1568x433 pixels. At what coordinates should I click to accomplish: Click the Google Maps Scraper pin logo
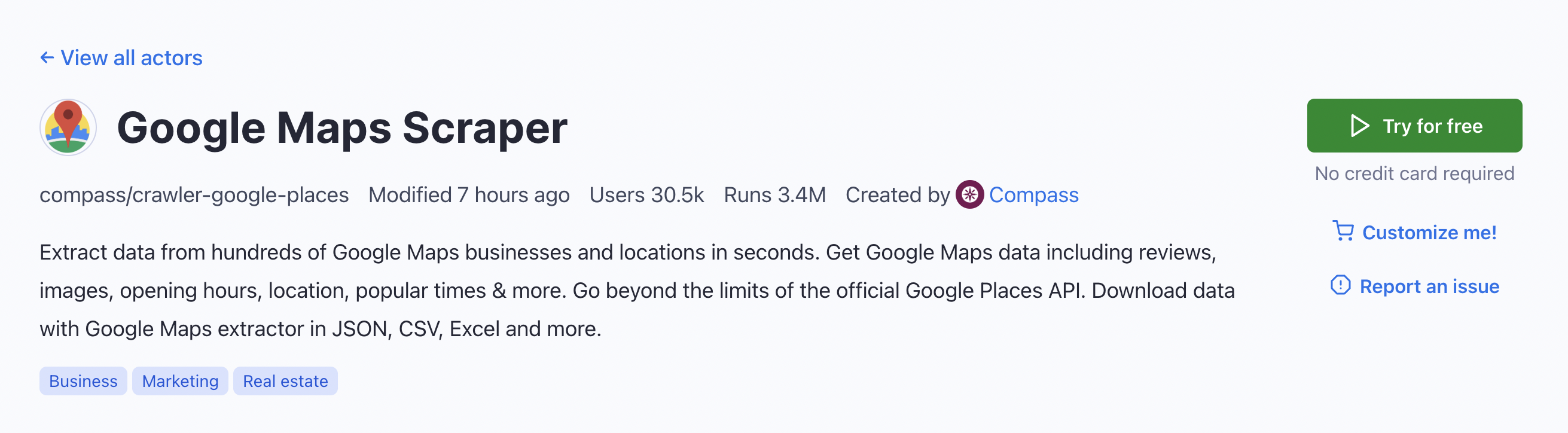[x=68, y=127]
